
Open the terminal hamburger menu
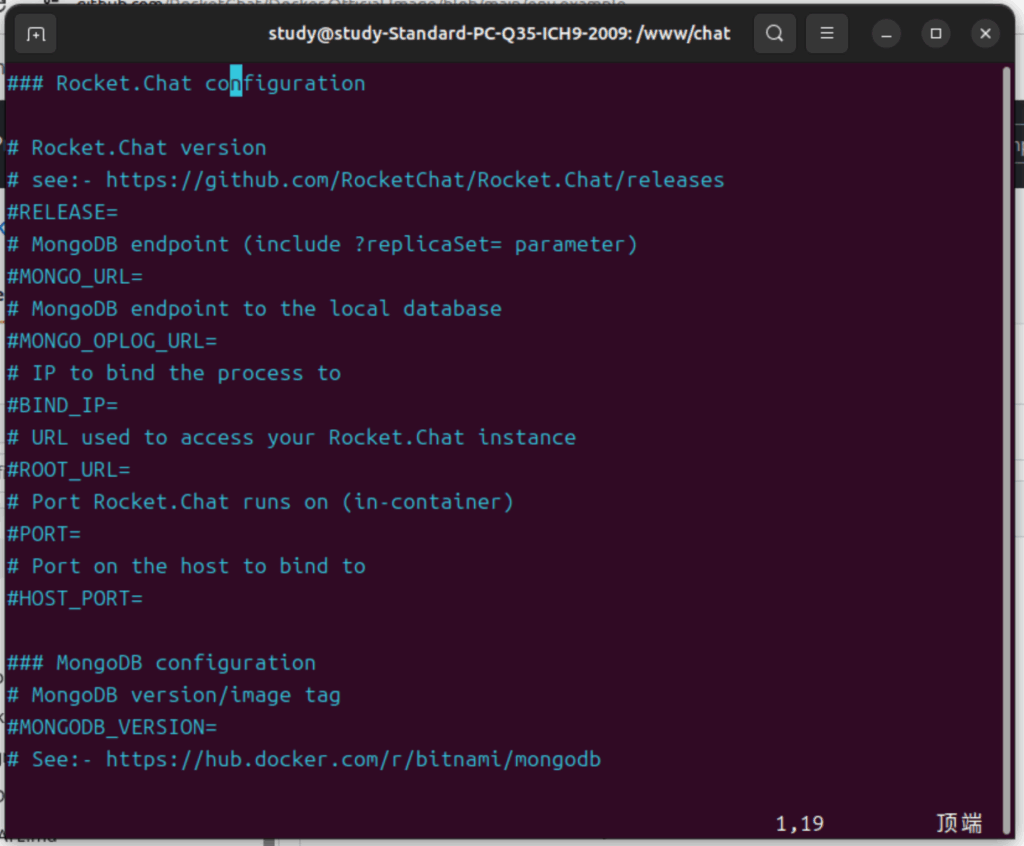827,33
